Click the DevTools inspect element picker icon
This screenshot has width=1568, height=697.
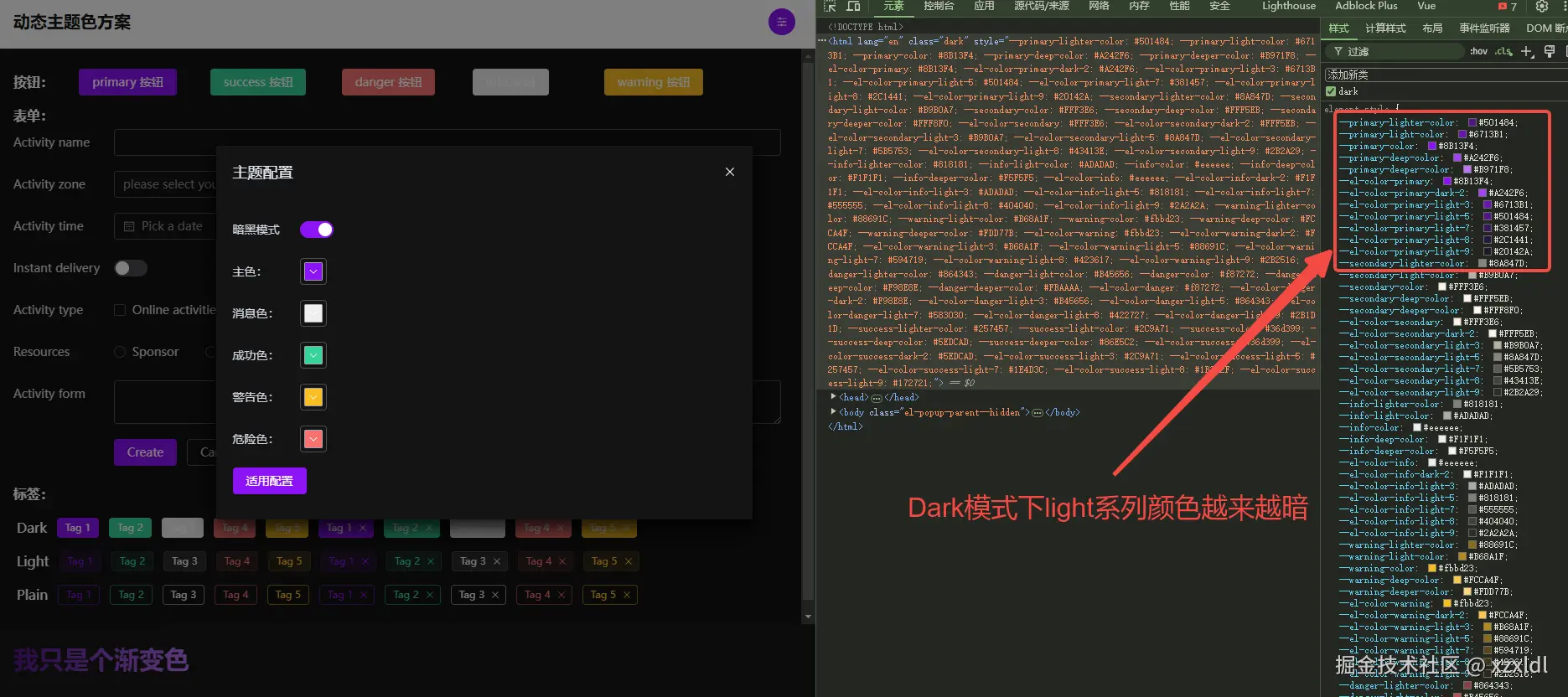click(830, 6)
